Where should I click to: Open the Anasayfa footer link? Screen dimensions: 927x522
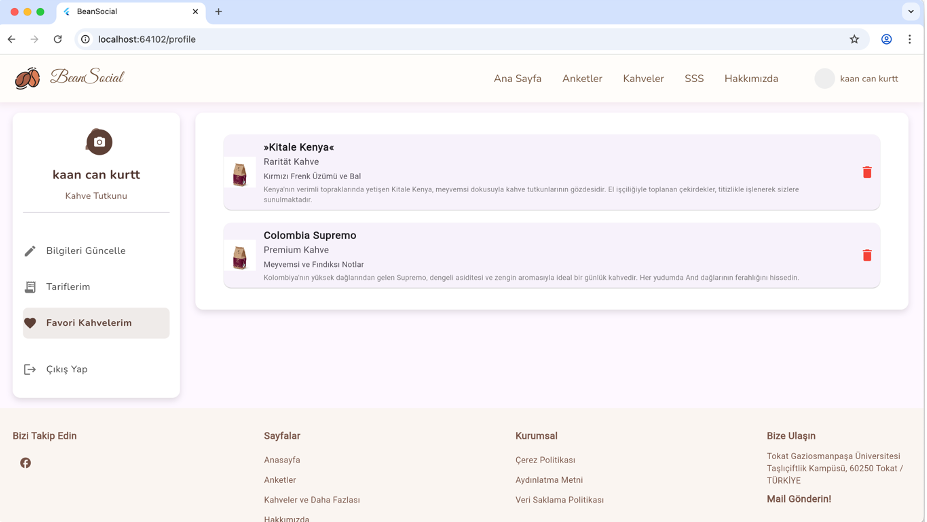282,460
